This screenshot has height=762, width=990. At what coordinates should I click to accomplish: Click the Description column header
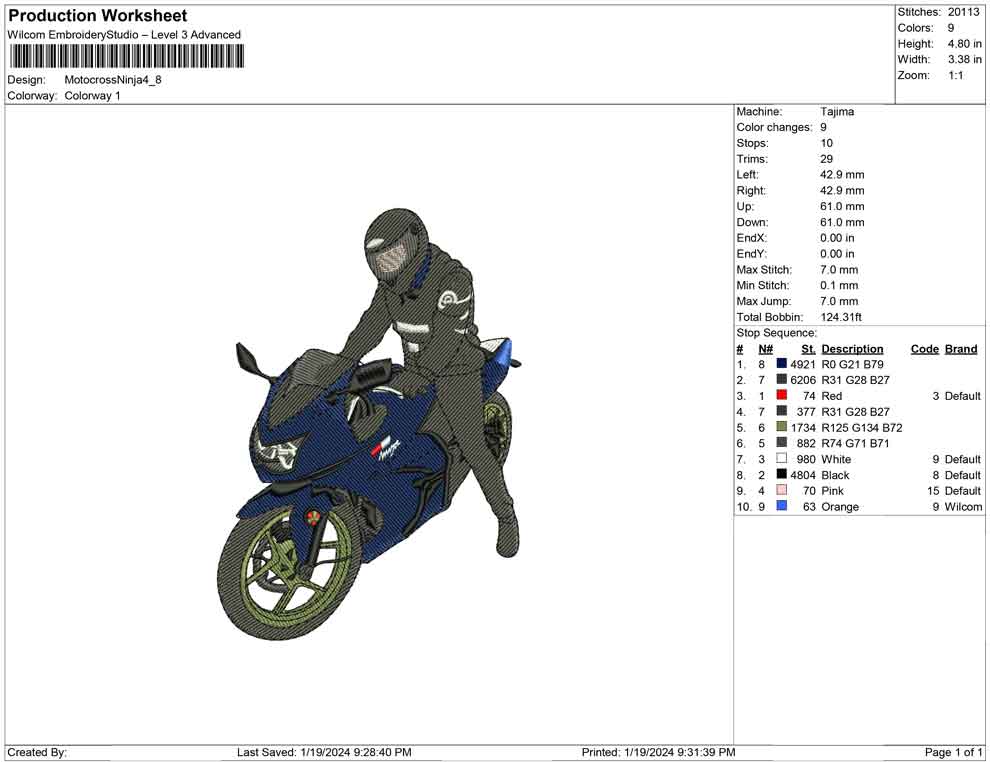[852, 348]
